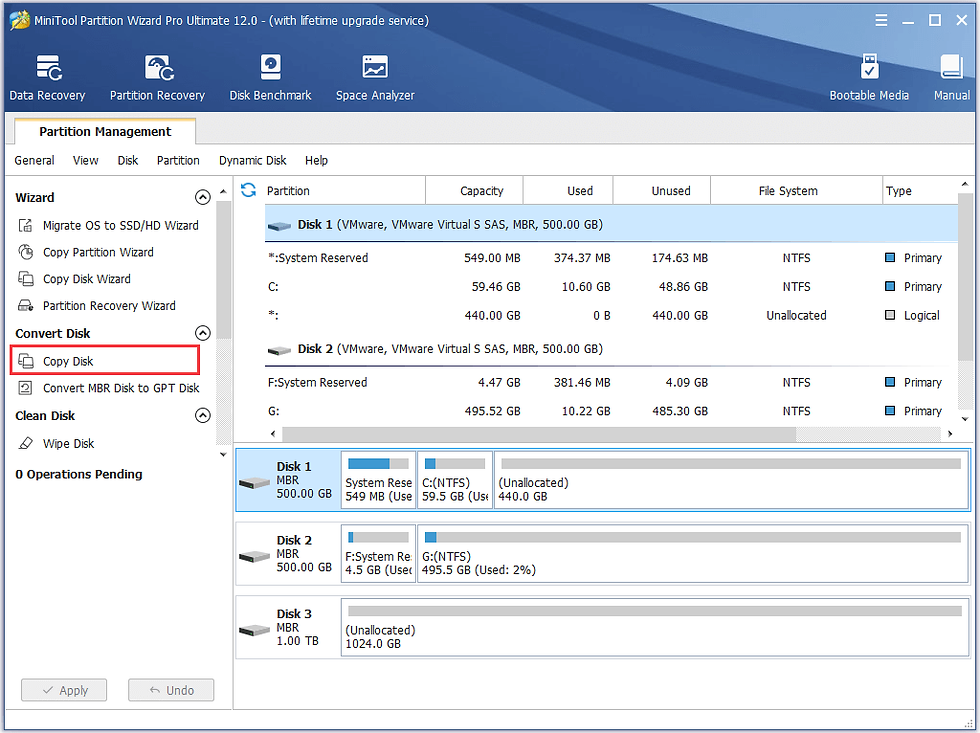Select the Disk 2 drive icon in the disk map

pos(255,556)
